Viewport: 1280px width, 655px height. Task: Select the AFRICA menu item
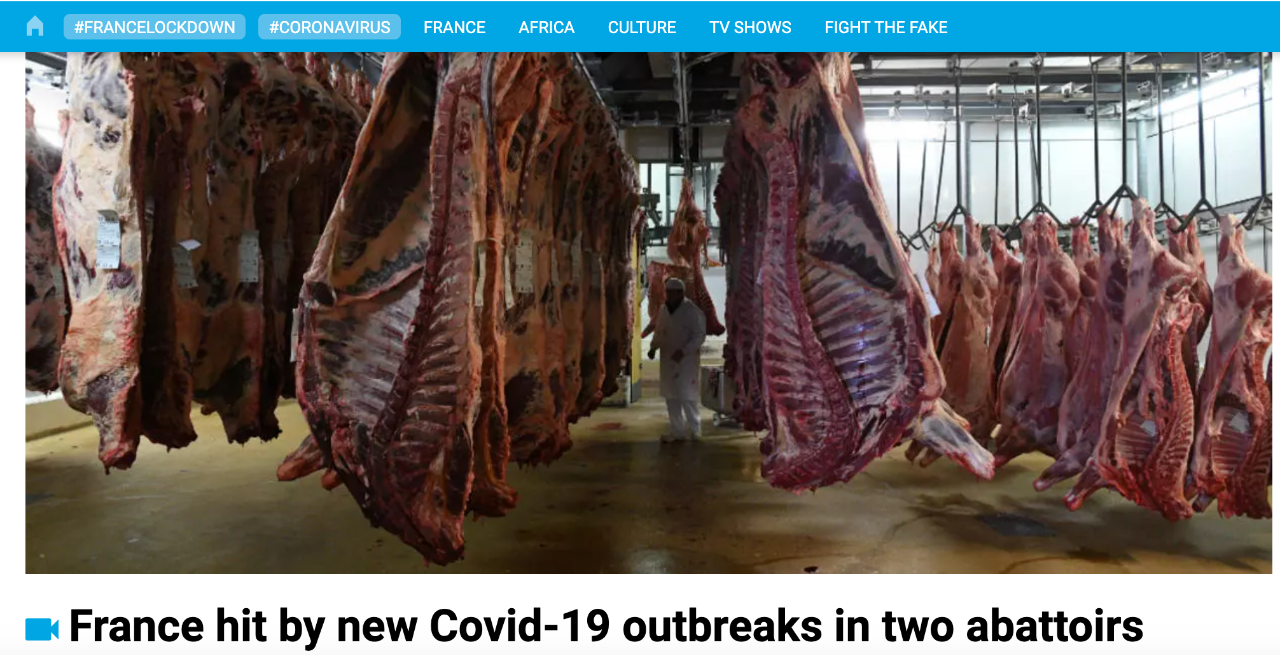click(547, 27)
